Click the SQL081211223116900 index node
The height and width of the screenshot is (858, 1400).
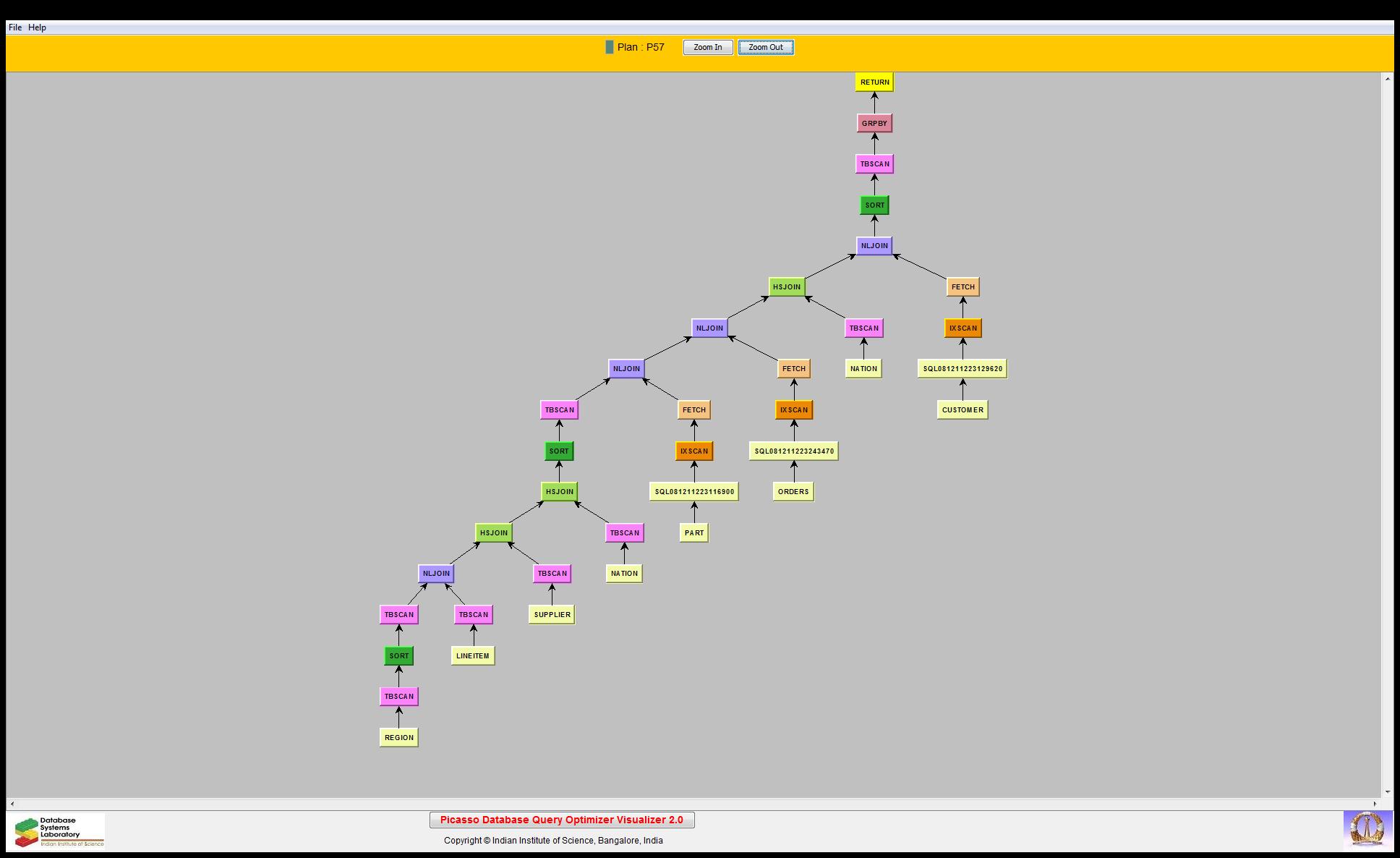tap(693, 492)
